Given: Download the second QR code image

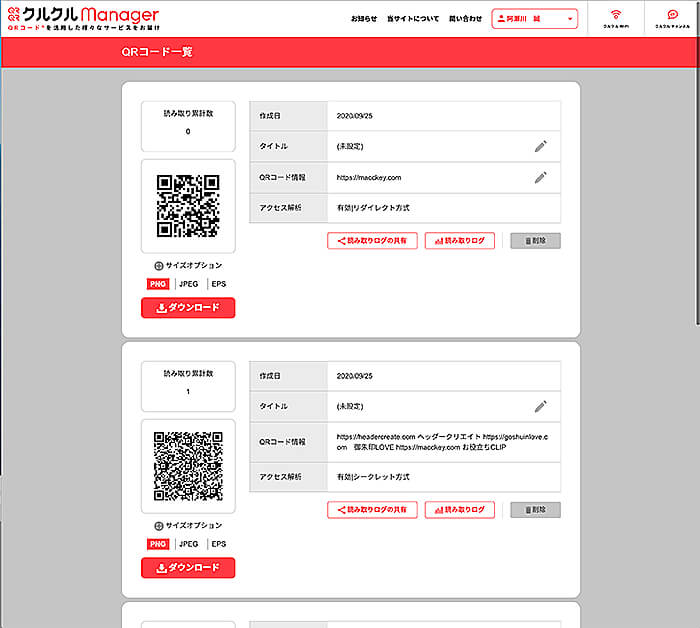Looking at the screenshot, I should click(188, 568).
